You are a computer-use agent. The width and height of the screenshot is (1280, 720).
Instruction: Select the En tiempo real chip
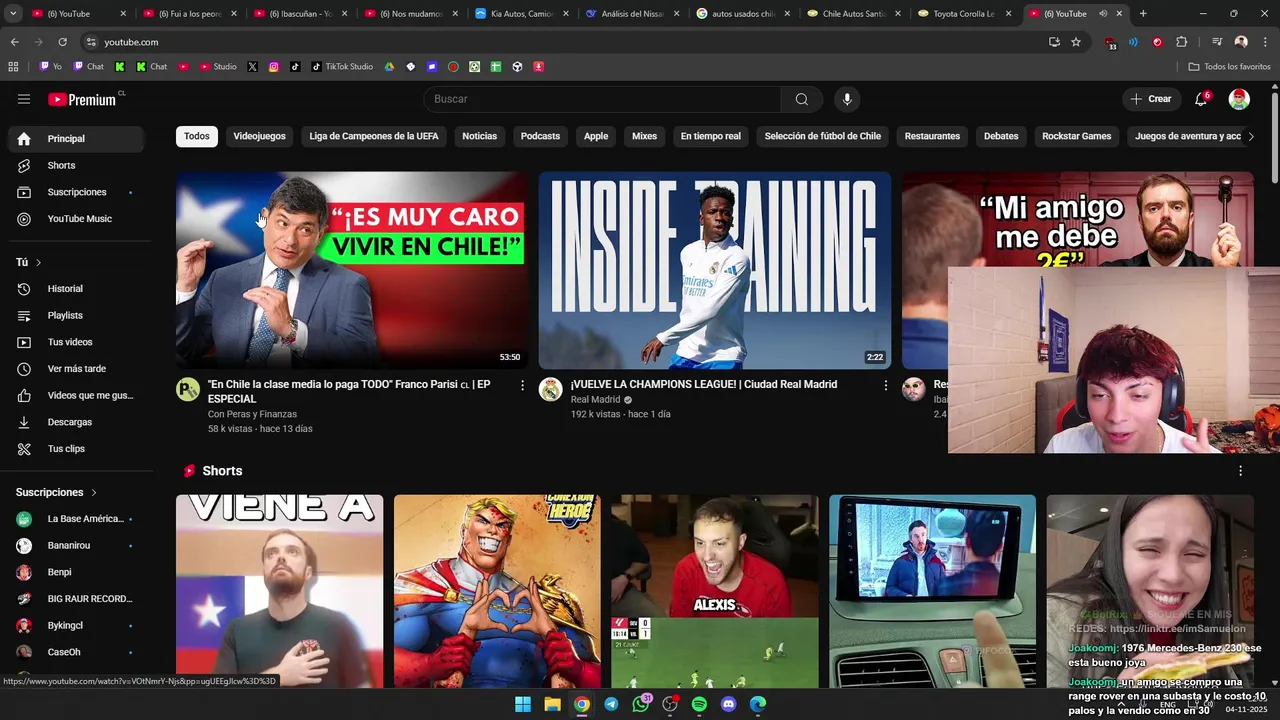click(711, 136)
